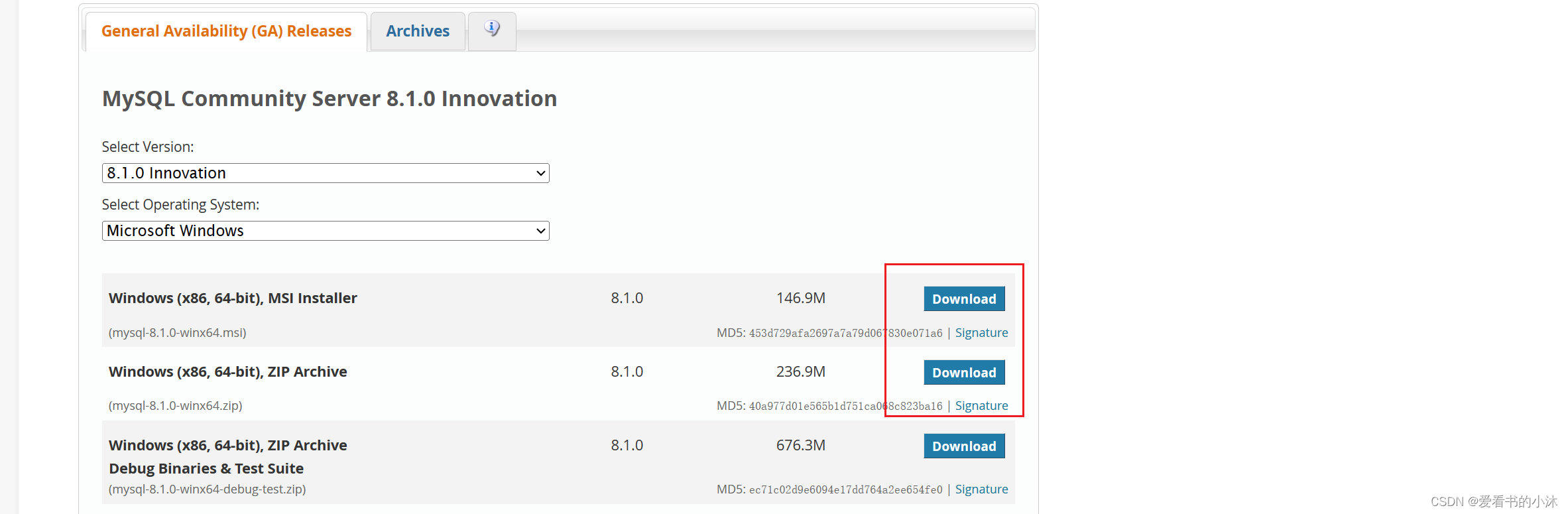Click the 236.9M file size
This screenshot has width=1568, height=514.
801,371
